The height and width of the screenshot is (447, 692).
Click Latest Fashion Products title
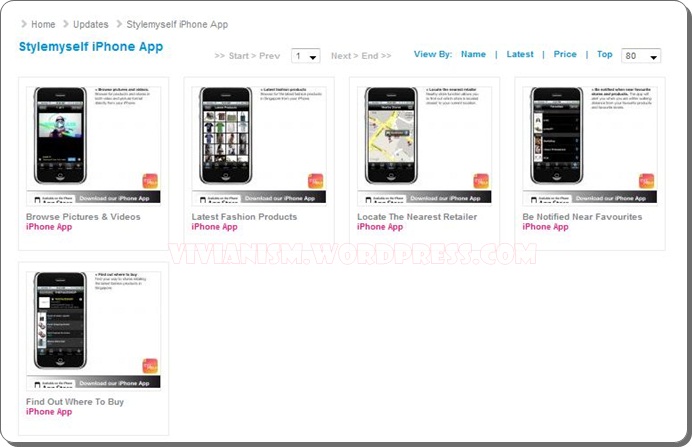(x=244, y=217)
